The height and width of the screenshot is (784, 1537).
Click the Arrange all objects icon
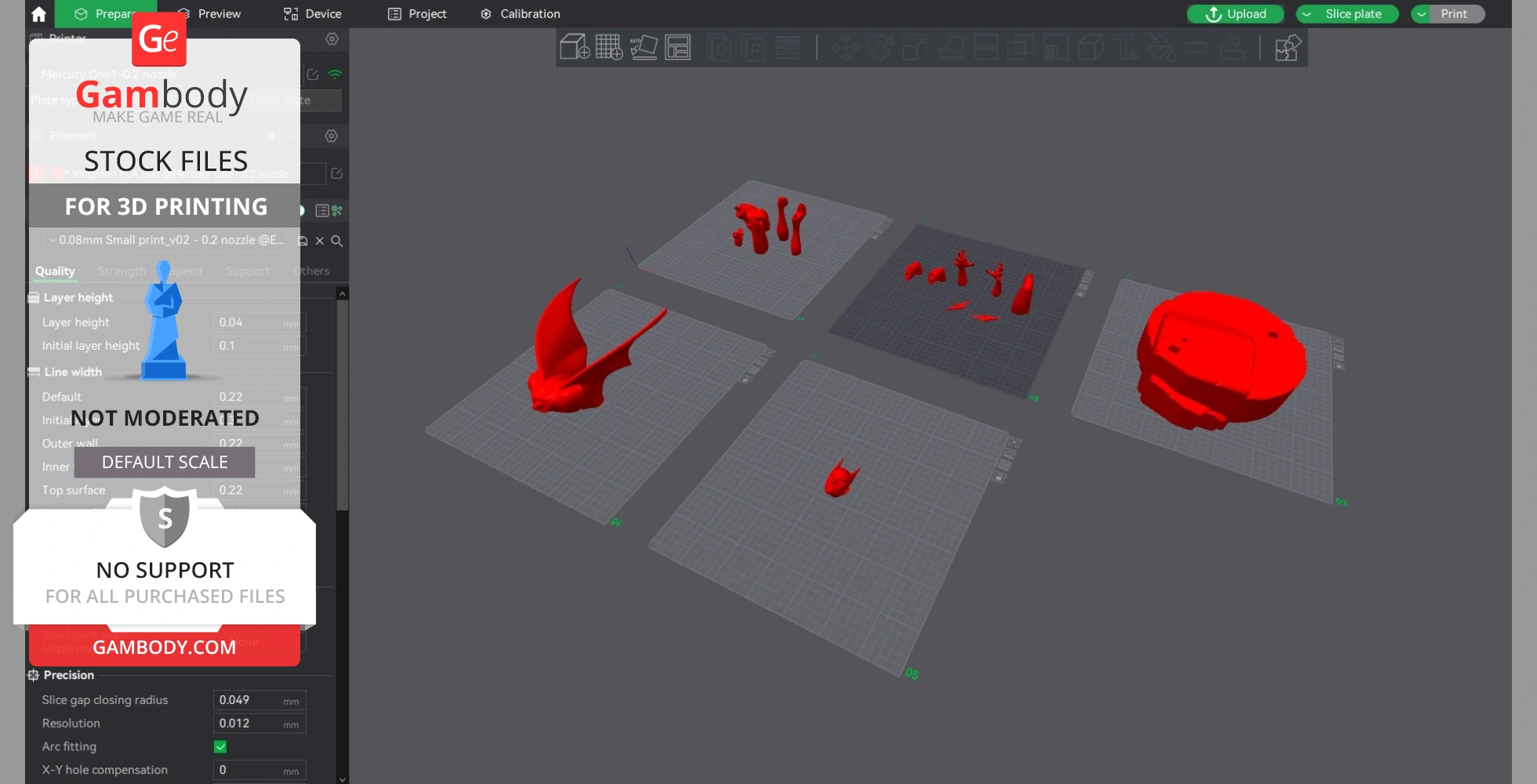[x=678, y=47]
